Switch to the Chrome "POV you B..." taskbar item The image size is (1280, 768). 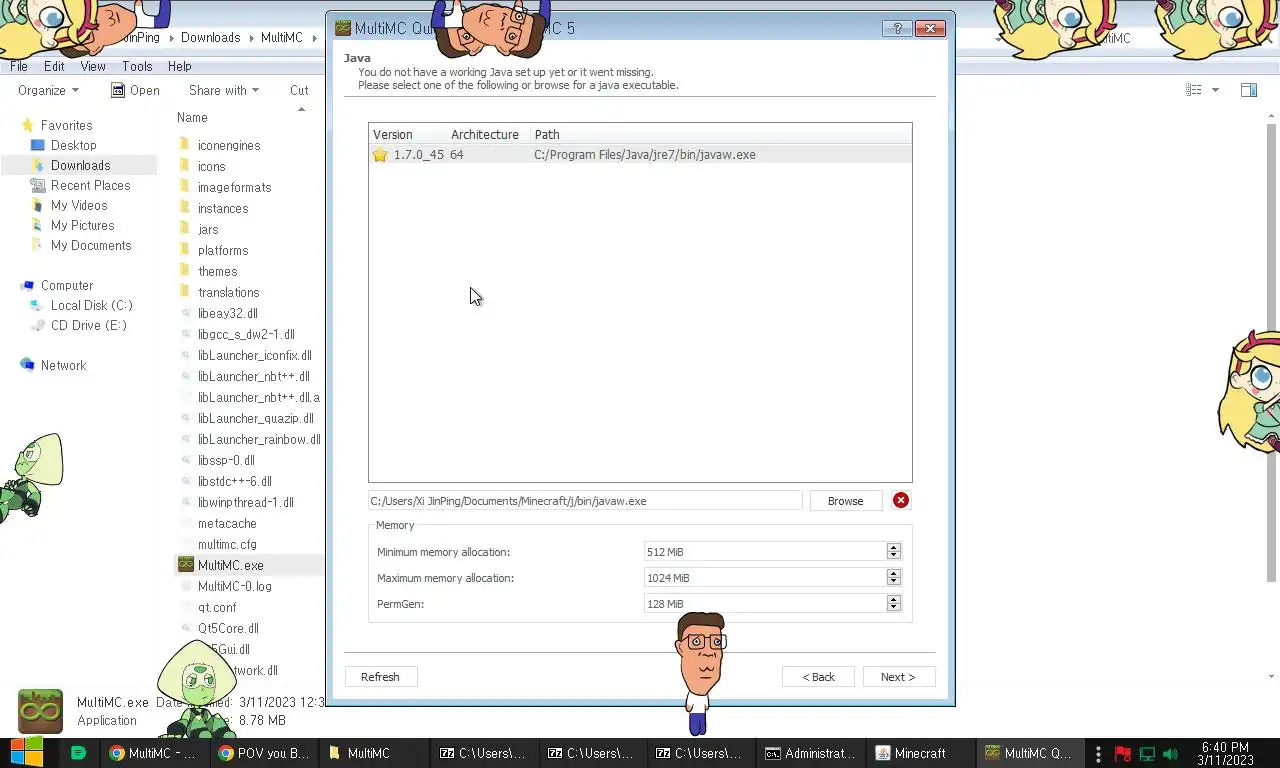click(264, 753)
